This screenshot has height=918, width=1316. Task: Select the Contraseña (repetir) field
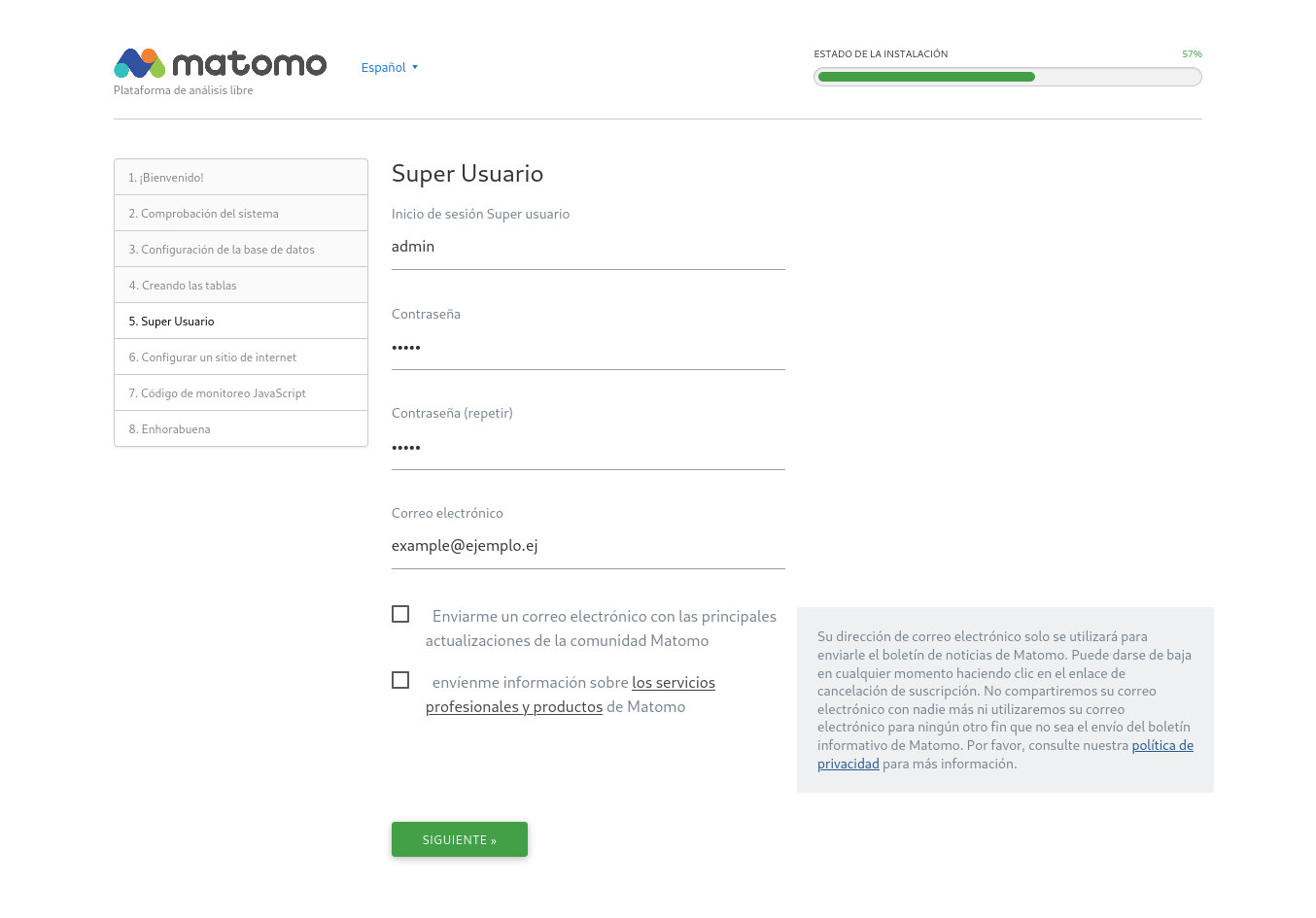(588, 447)
